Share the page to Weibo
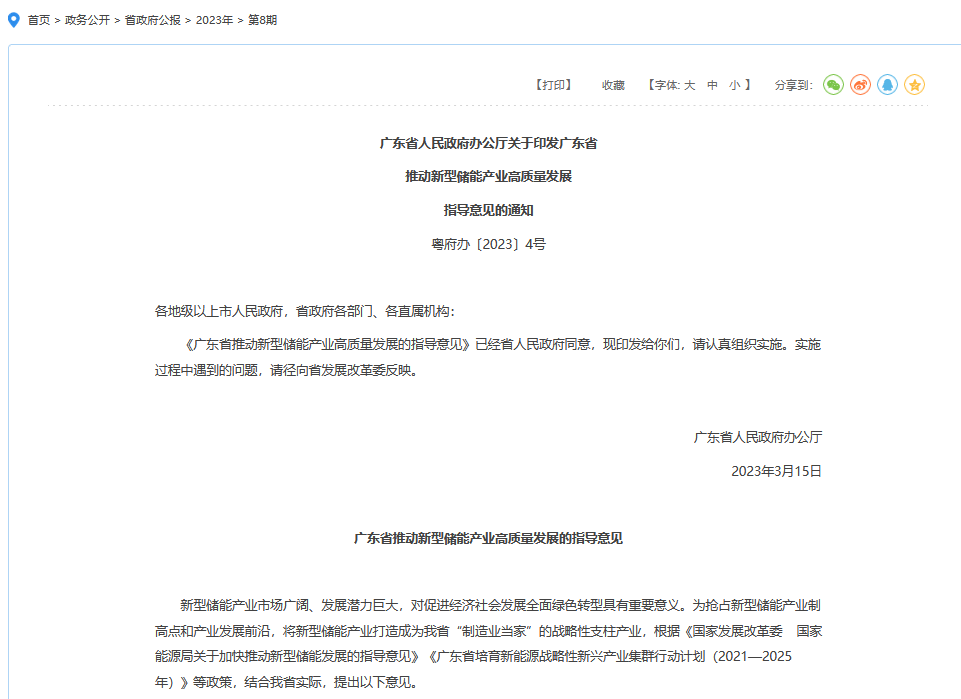Screen dimensions: 961x699 (860, 85)
